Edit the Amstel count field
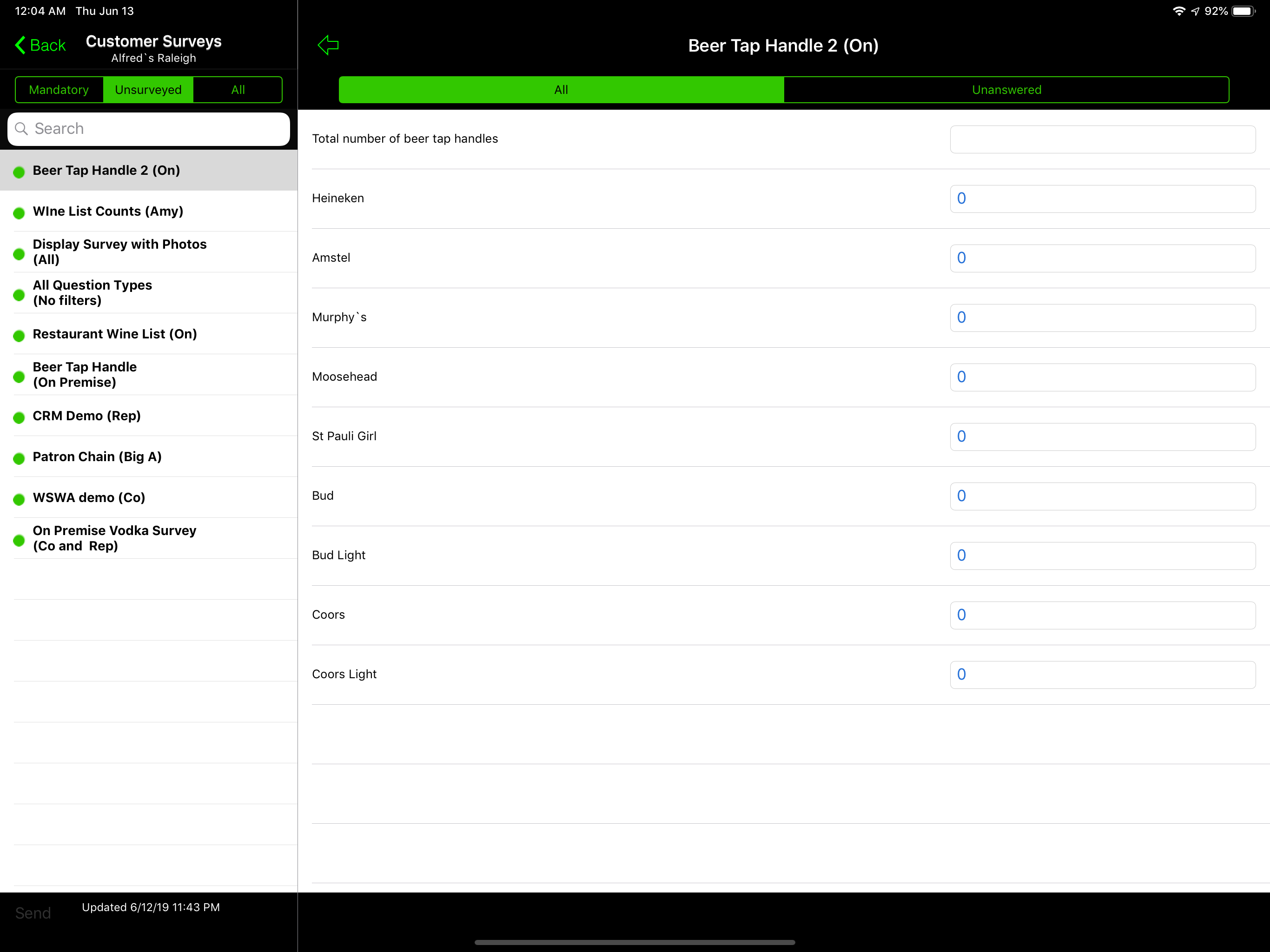Viewport: 1270px width, 952px height. 1102,258
